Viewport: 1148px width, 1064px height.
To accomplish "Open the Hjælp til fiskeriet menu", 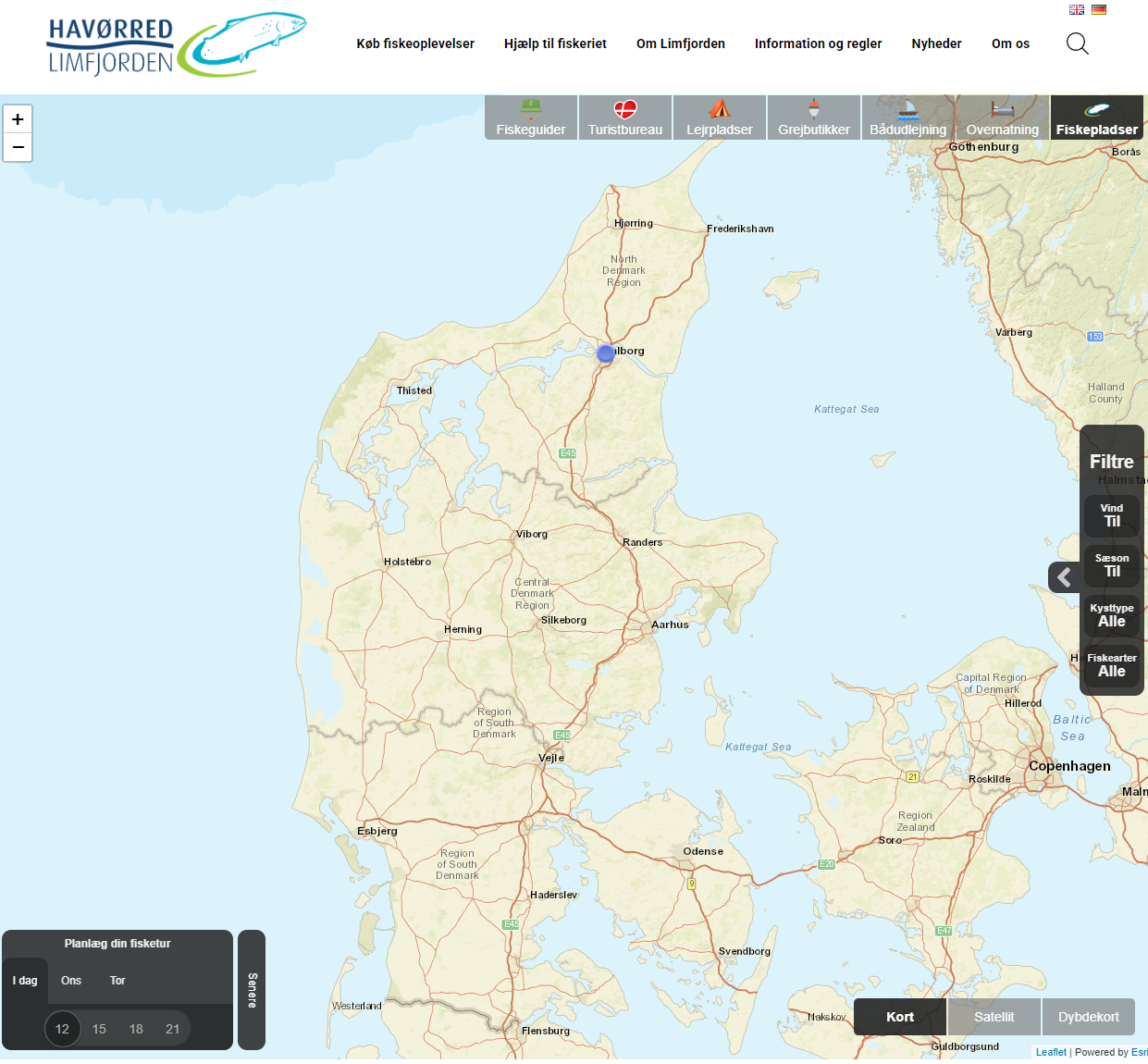I will pos(555,43).
